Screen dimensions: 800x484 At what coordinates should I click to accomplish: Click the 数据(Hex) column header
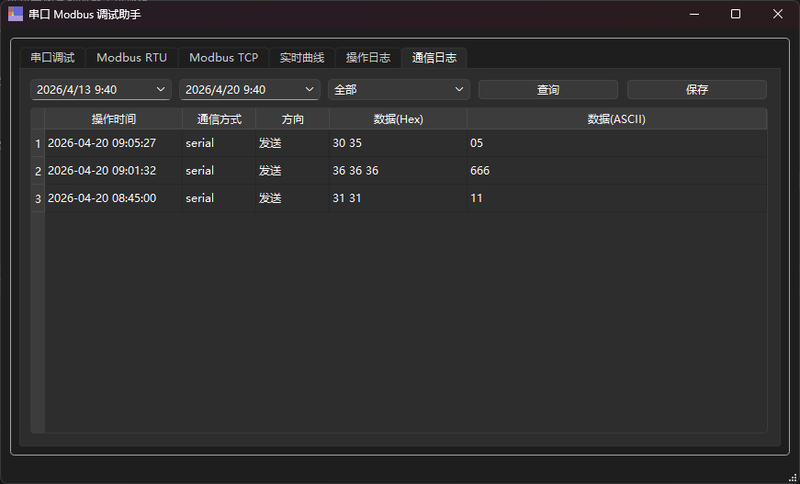tap(398, 119)
